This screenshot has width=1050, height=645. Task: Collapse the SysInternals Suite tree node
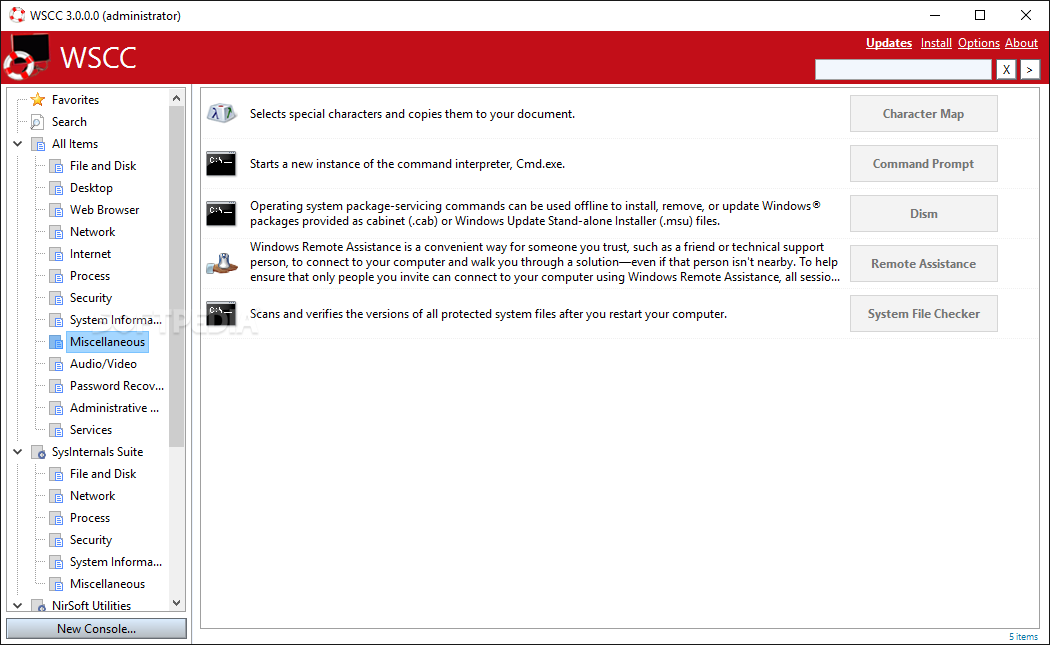18,451
